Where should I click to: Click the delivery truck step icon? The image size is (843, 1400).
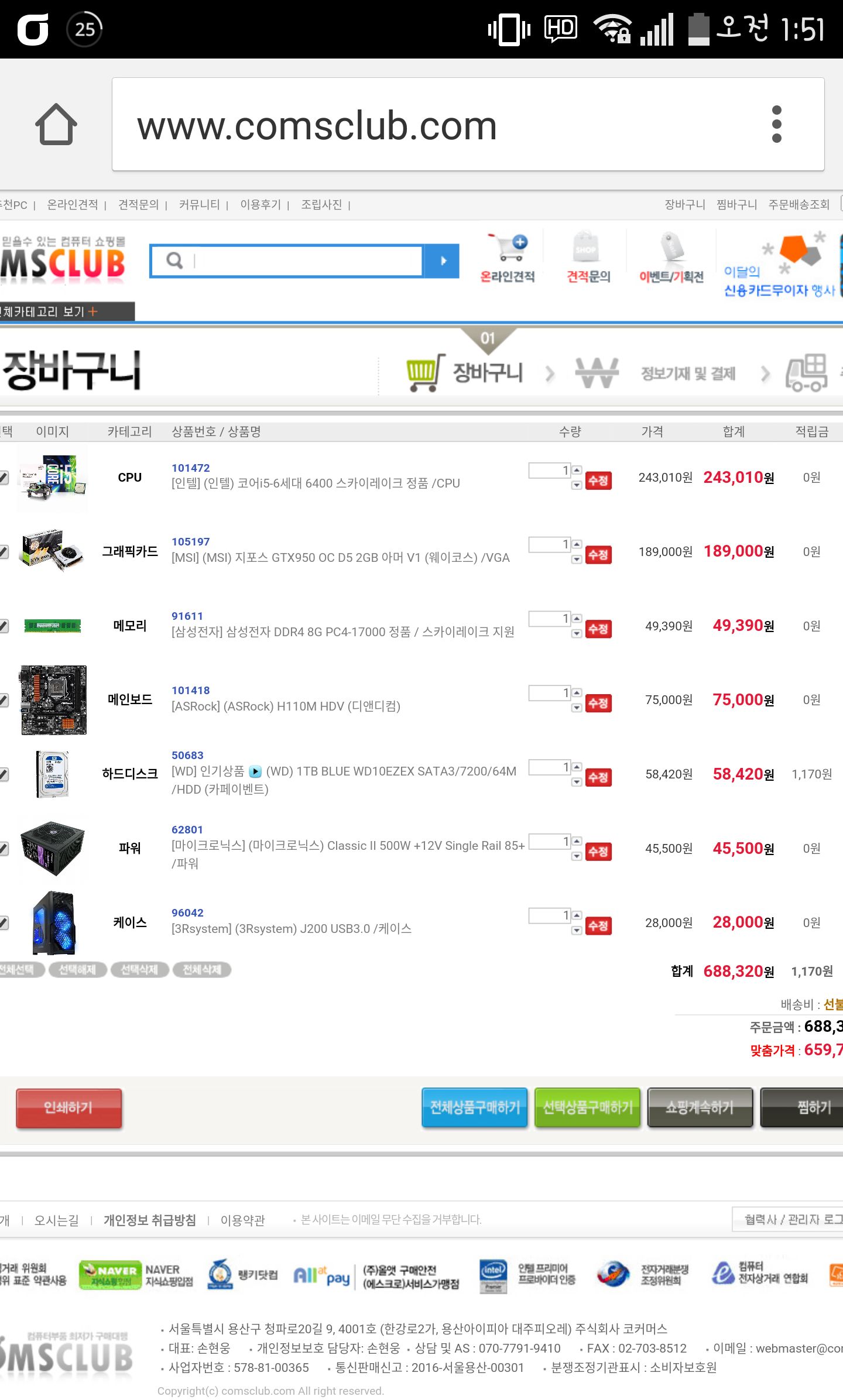(x=807, y=373)
